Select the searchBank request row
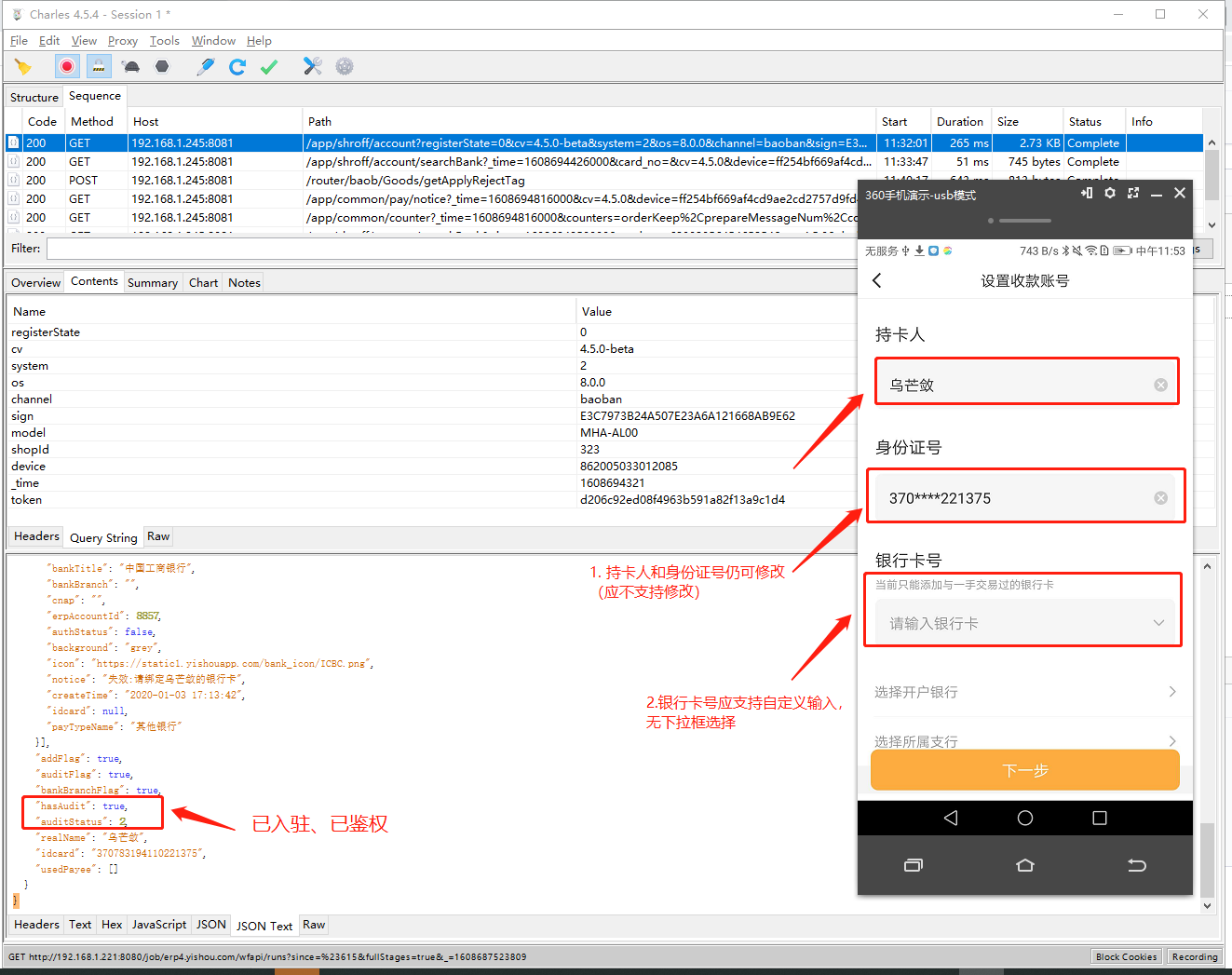Viewport: 1232px width, 975px height. 605,161
